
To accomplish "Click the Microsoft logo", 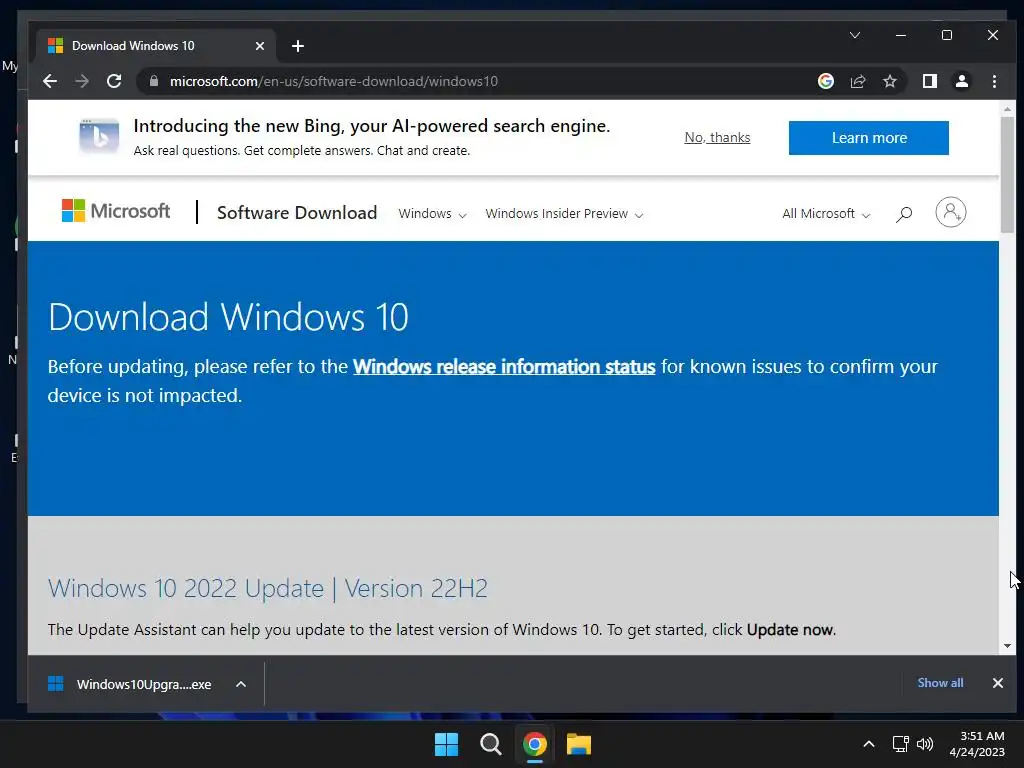I will coord(116,211).
